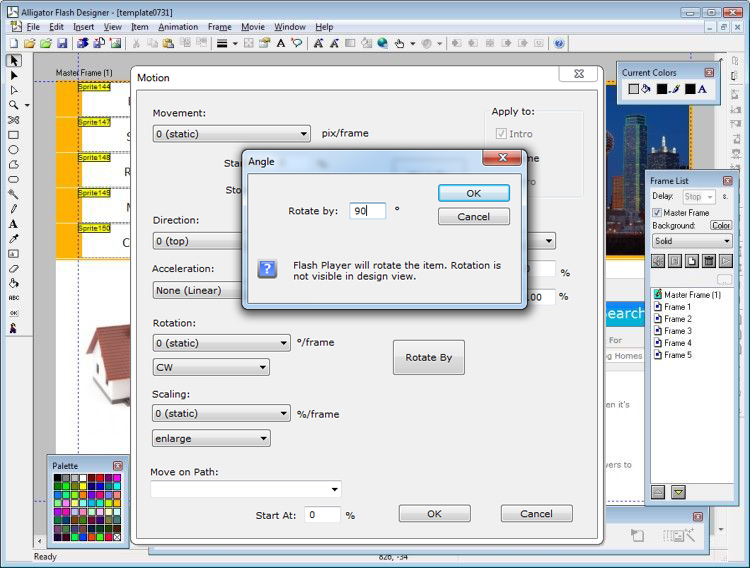The width and height of the screenshot is (750, 568).
Task: Click the speech bubble toolbar icon
Action: coord(297,44)
